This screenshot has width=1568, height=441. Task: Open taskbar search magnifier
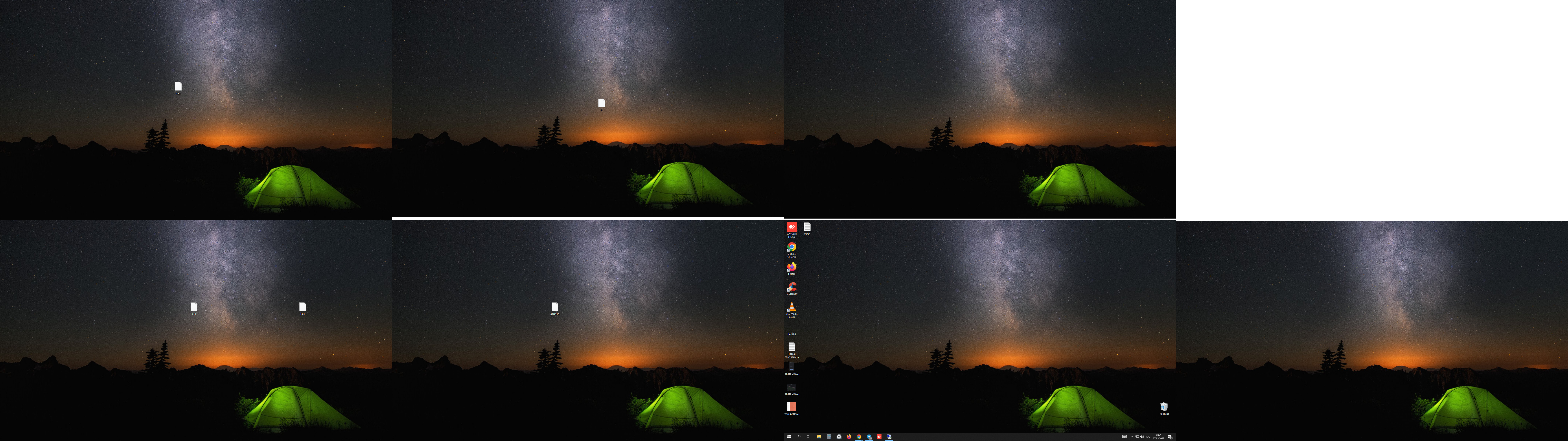pyautogui.click(x=799, y=437)
